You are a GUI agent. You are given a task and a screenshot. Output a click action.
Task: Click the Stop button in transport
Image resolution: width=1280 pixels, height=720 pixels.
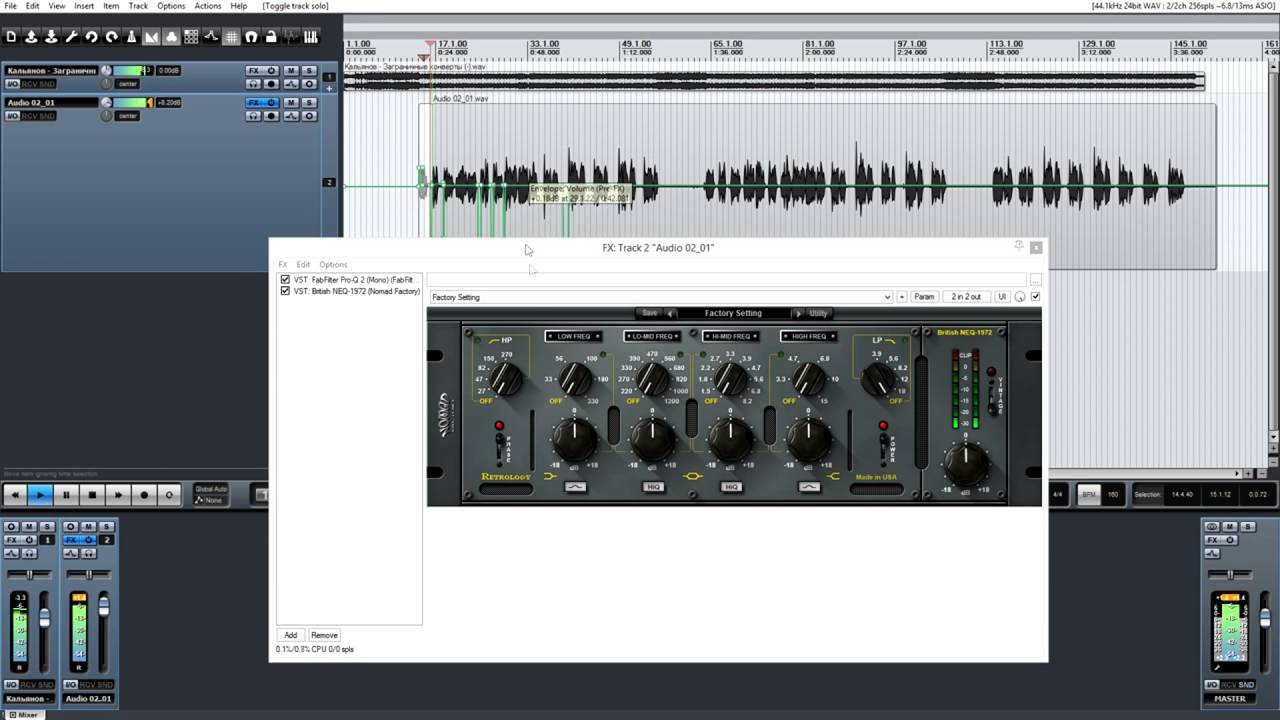click(92, 494)
